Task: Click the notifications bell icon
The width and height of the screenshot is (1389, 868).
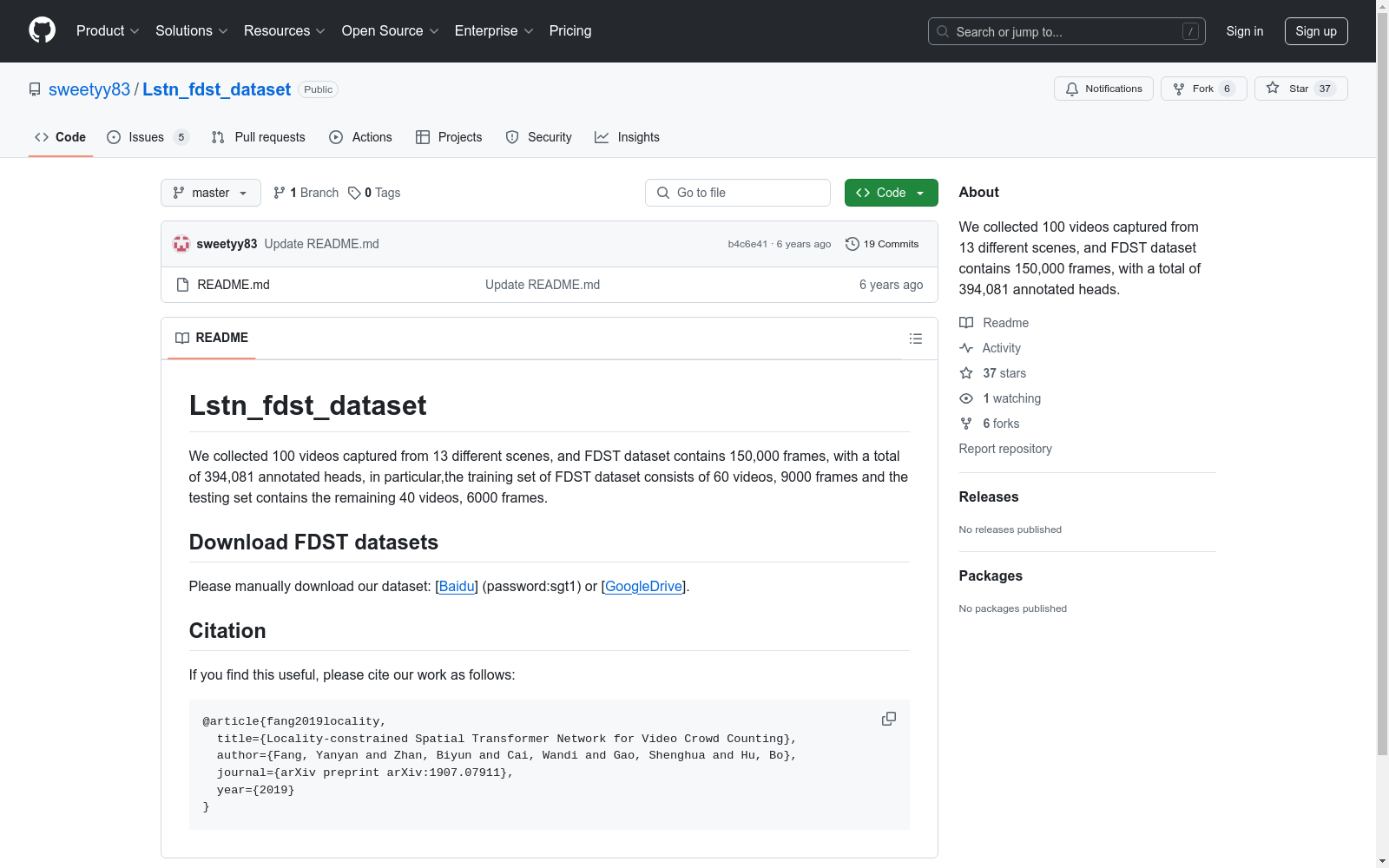Action: coord(1072,89)
